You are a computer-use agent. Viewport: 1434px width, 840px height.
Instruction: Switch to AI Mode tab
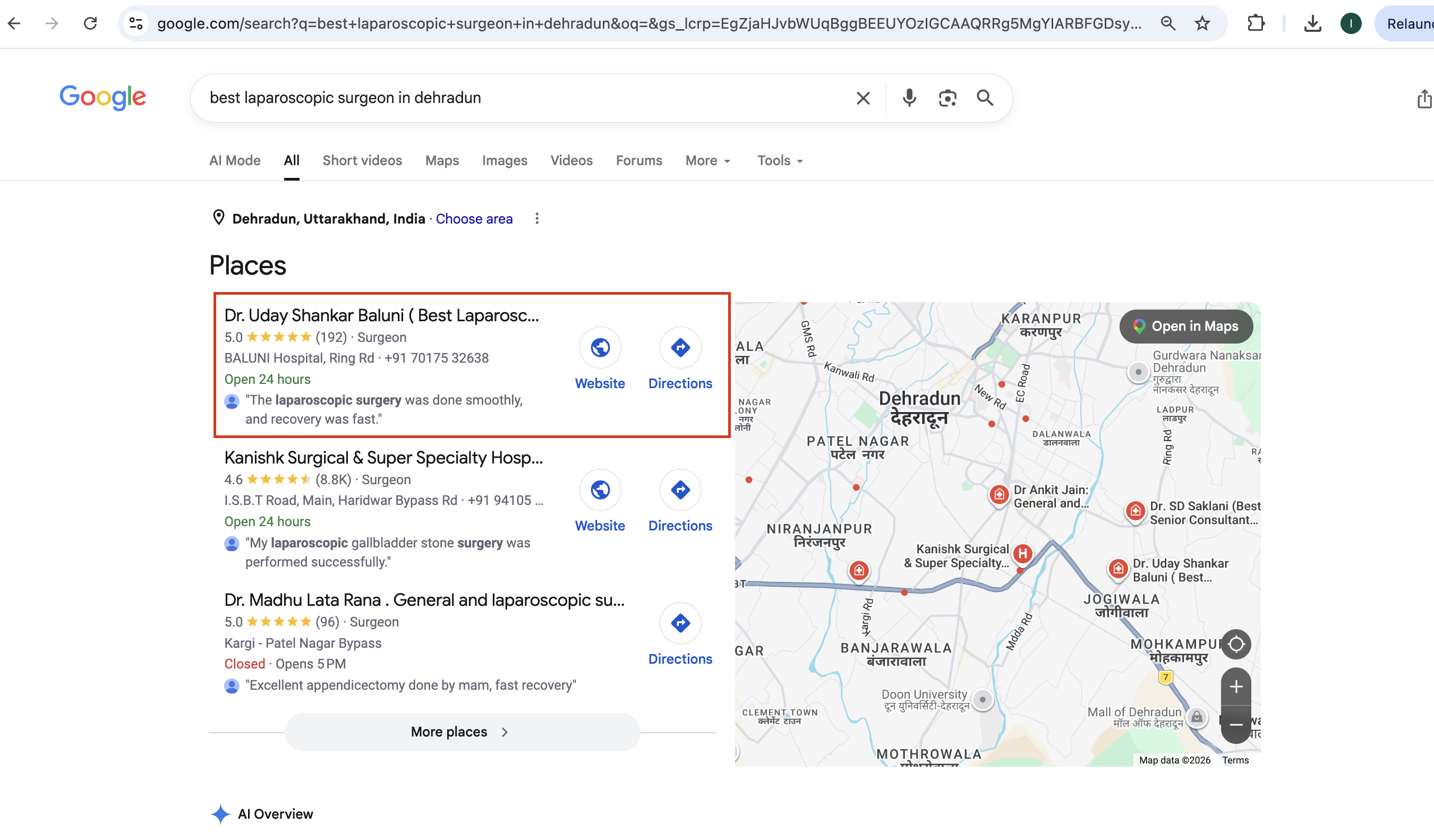(234, 160)
